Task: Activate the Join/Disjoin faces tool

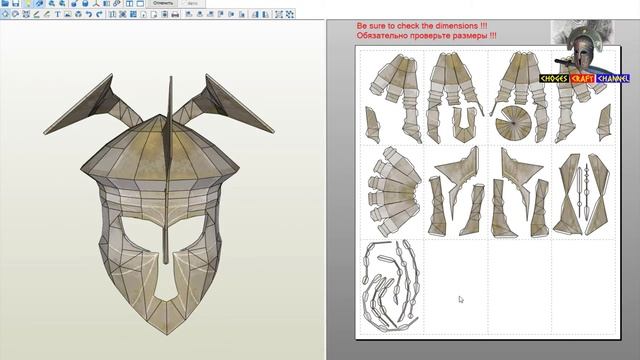Action: 26,14
